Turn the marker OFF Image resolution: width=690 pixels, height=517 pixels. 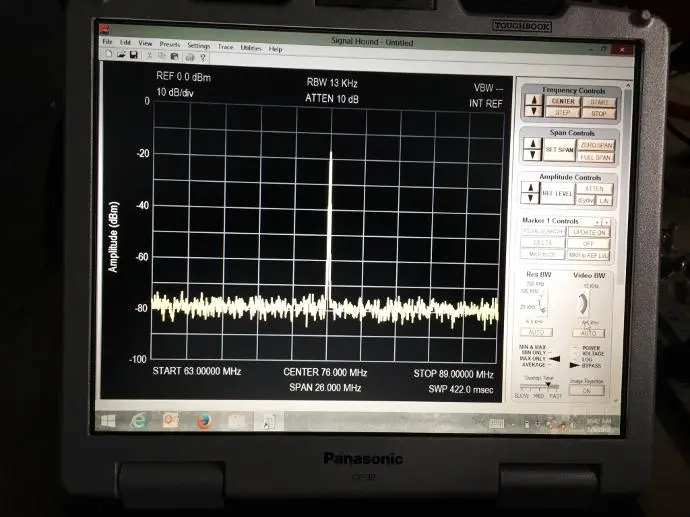click(x=588, y=244)
